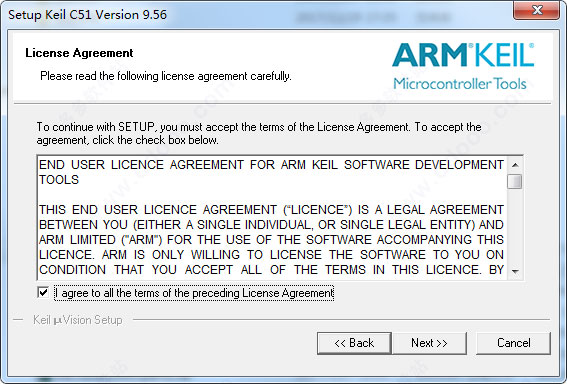The width and height of the screenshot is (567, 384).
Task: Click the Microcontroller Tools tagline under the logo
Action: 460,84
